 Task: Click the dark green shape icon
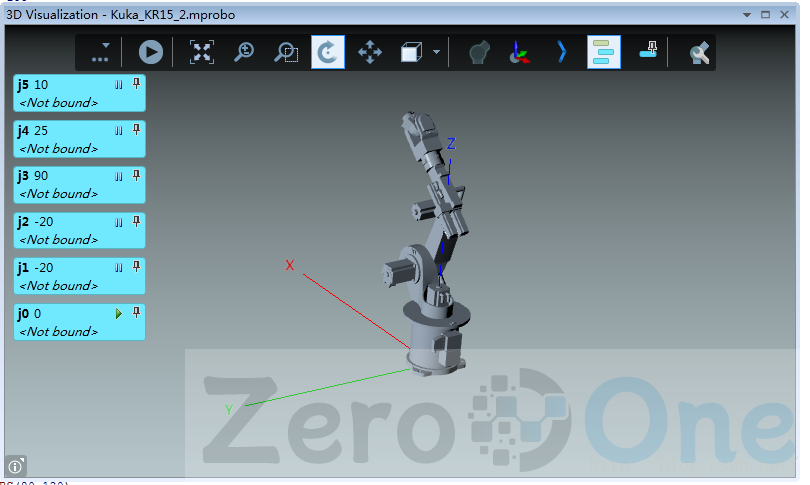click(479, 52)
